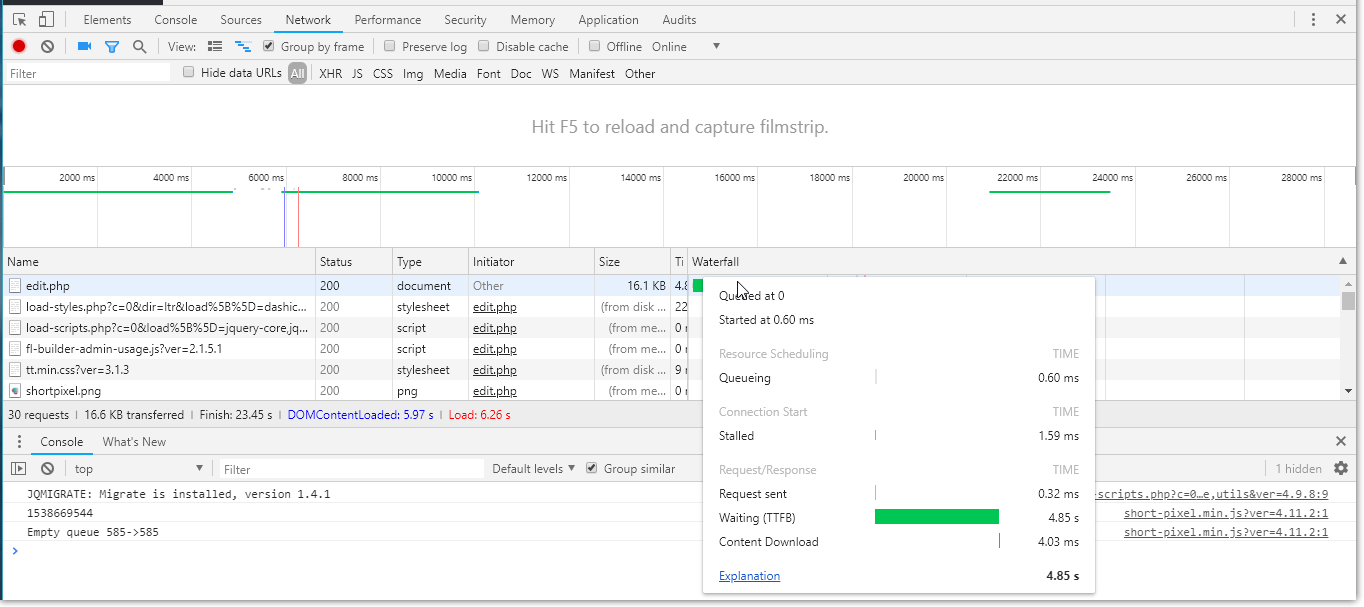The image size is (1364, 607).
Task: Open console settings gear
Action: click(x=1341, y=468)
